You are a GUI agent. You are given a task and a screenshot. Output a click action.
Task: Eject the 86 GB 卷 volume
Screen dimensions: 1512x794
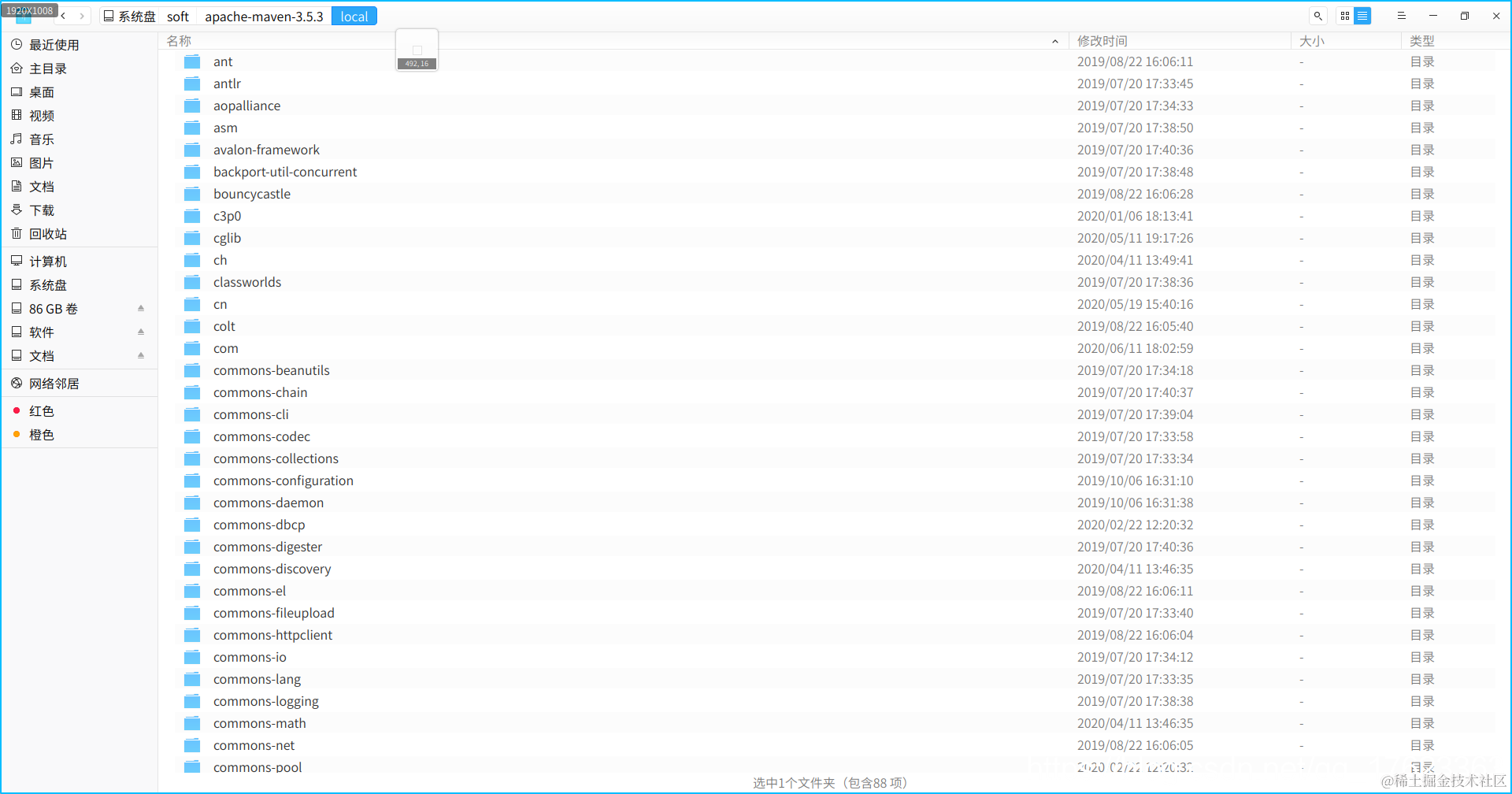point(141,308)
